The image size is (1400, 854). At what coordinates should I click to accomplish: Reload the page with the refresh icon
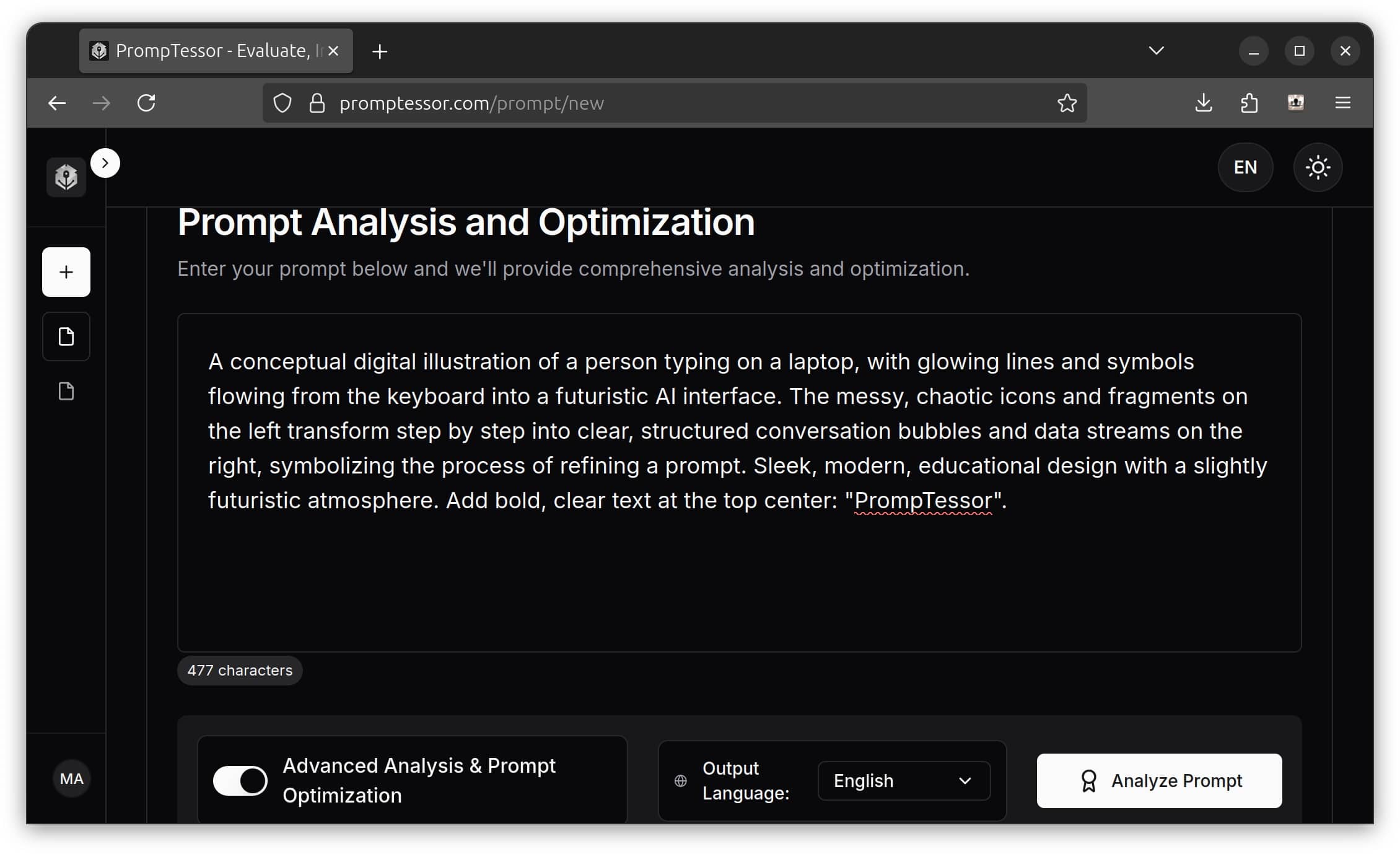click(146, 103)
